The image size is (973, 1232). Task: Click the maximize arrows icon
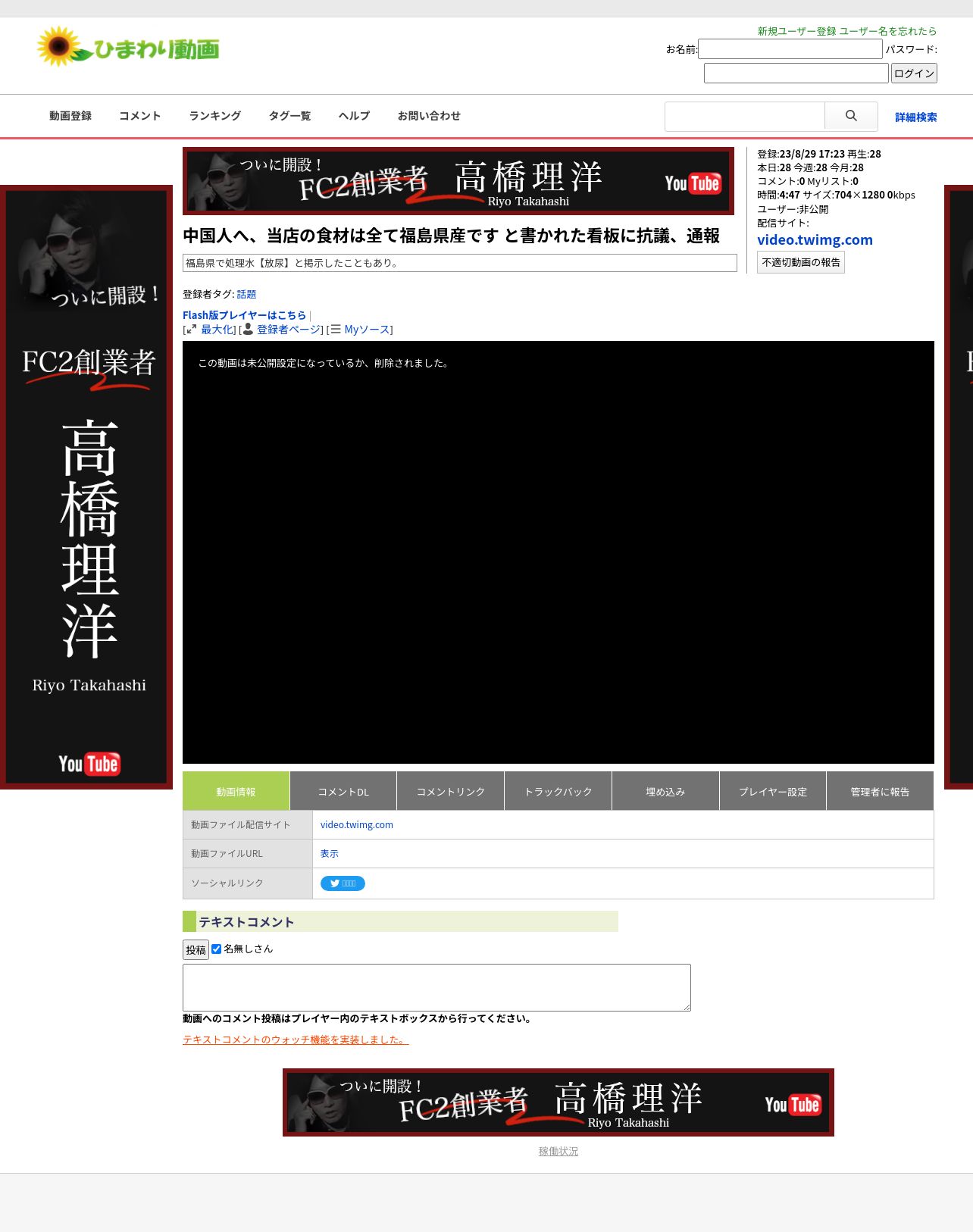pos(191,330)
